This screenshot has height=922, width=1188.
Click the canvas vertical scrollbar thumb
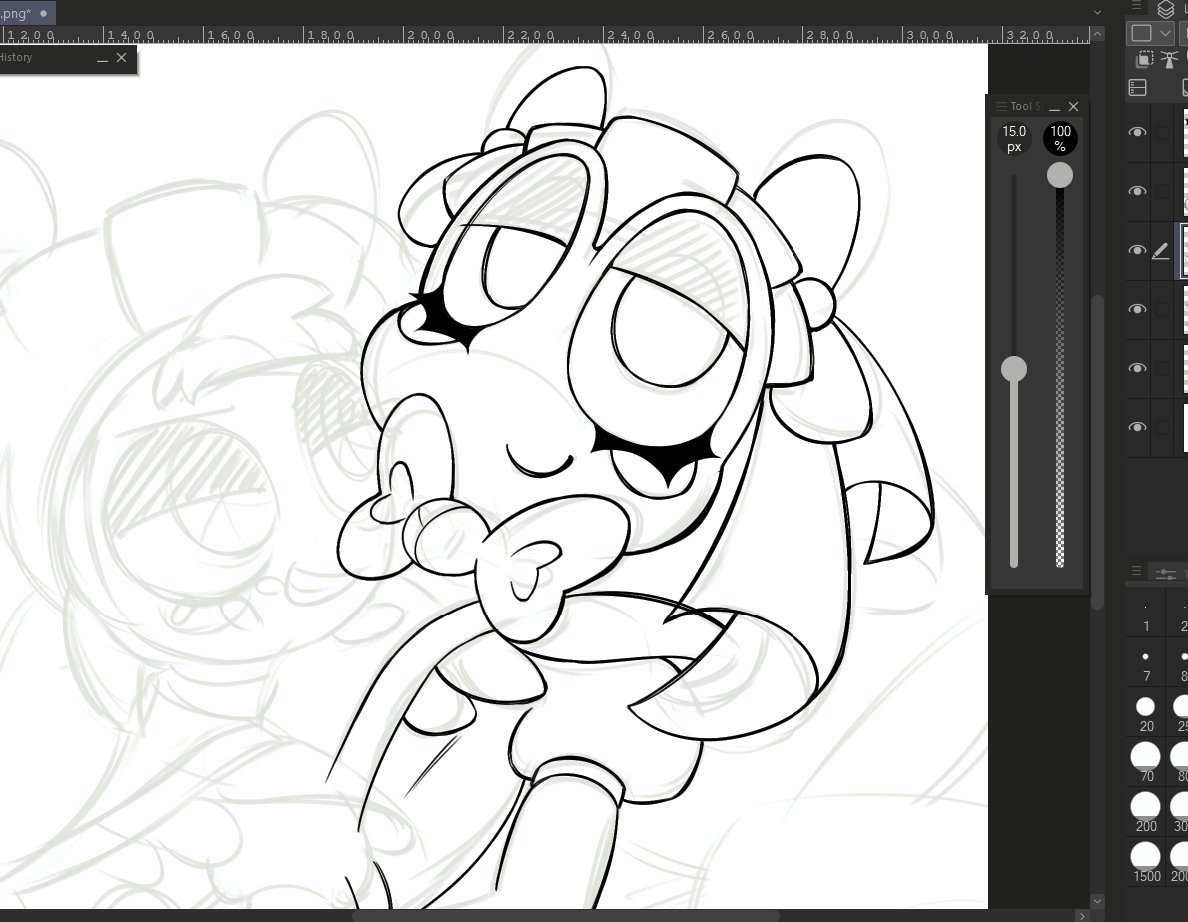pyautogui.click(x=1097, y=452)
